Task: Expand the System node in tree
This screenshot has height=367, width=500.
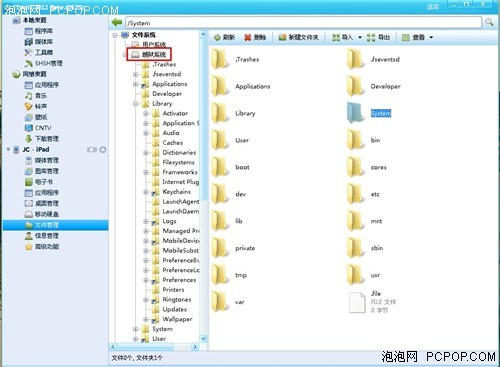Action: pyautogui.click(x=135, y=329)
